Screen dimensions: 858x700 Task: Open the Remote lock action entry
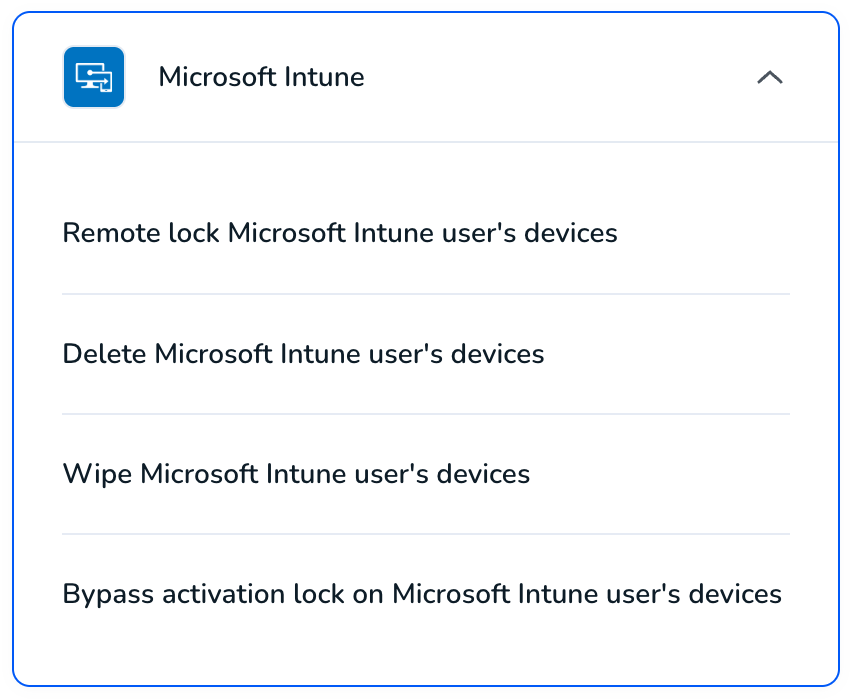click(x=426, y=233)
